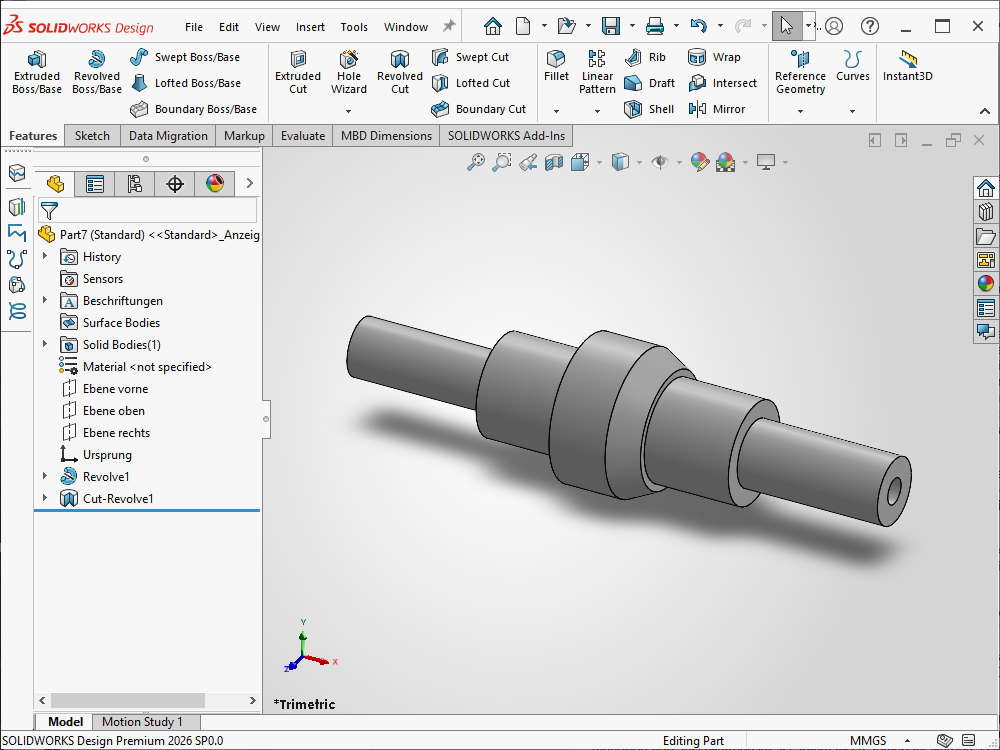Expand the Cut-Revolve1 feature
This screenshot has width=1000, height=750.
tap(44, 499)
